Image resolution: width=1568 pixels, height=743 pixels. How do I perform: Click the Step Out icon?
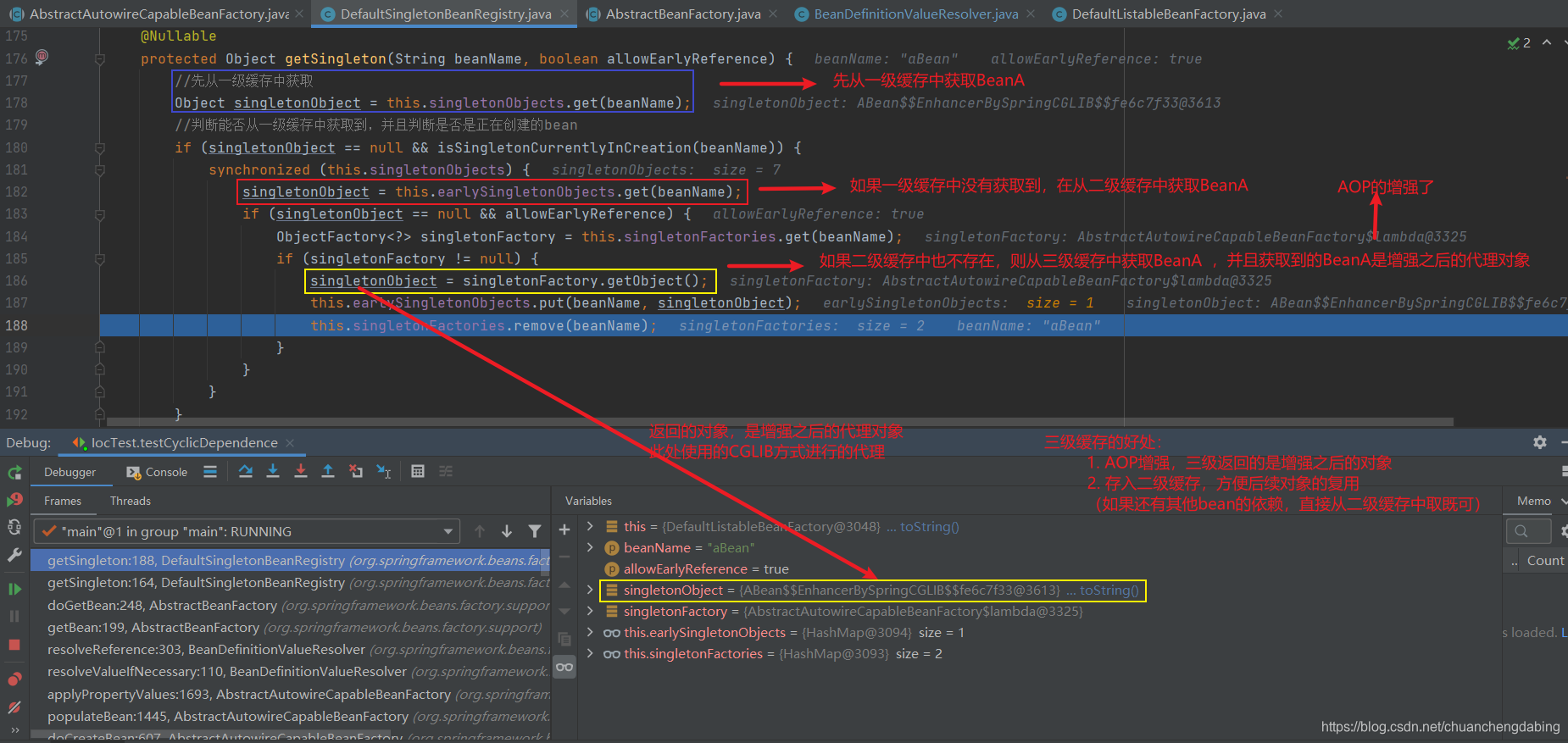[328, 471]
